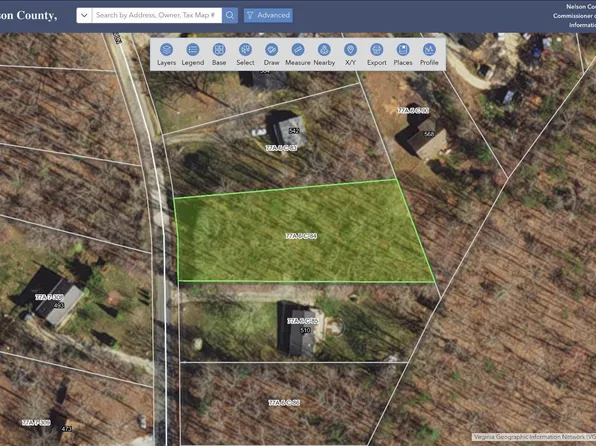Screen dimensions: 596x446
Task: Open the Layers tool
Action: point(166,55)
